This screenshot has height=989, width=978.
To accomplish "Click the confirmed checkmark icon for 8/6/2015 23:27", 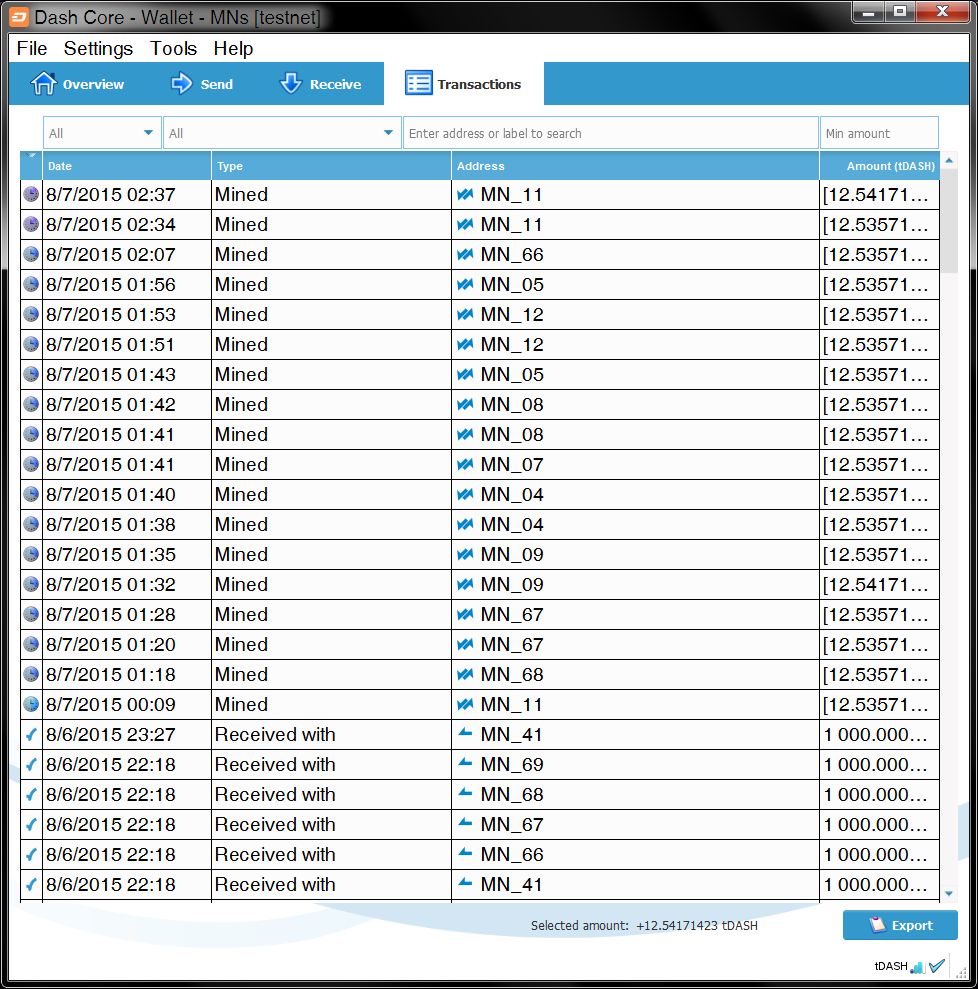I will (31, 734).
